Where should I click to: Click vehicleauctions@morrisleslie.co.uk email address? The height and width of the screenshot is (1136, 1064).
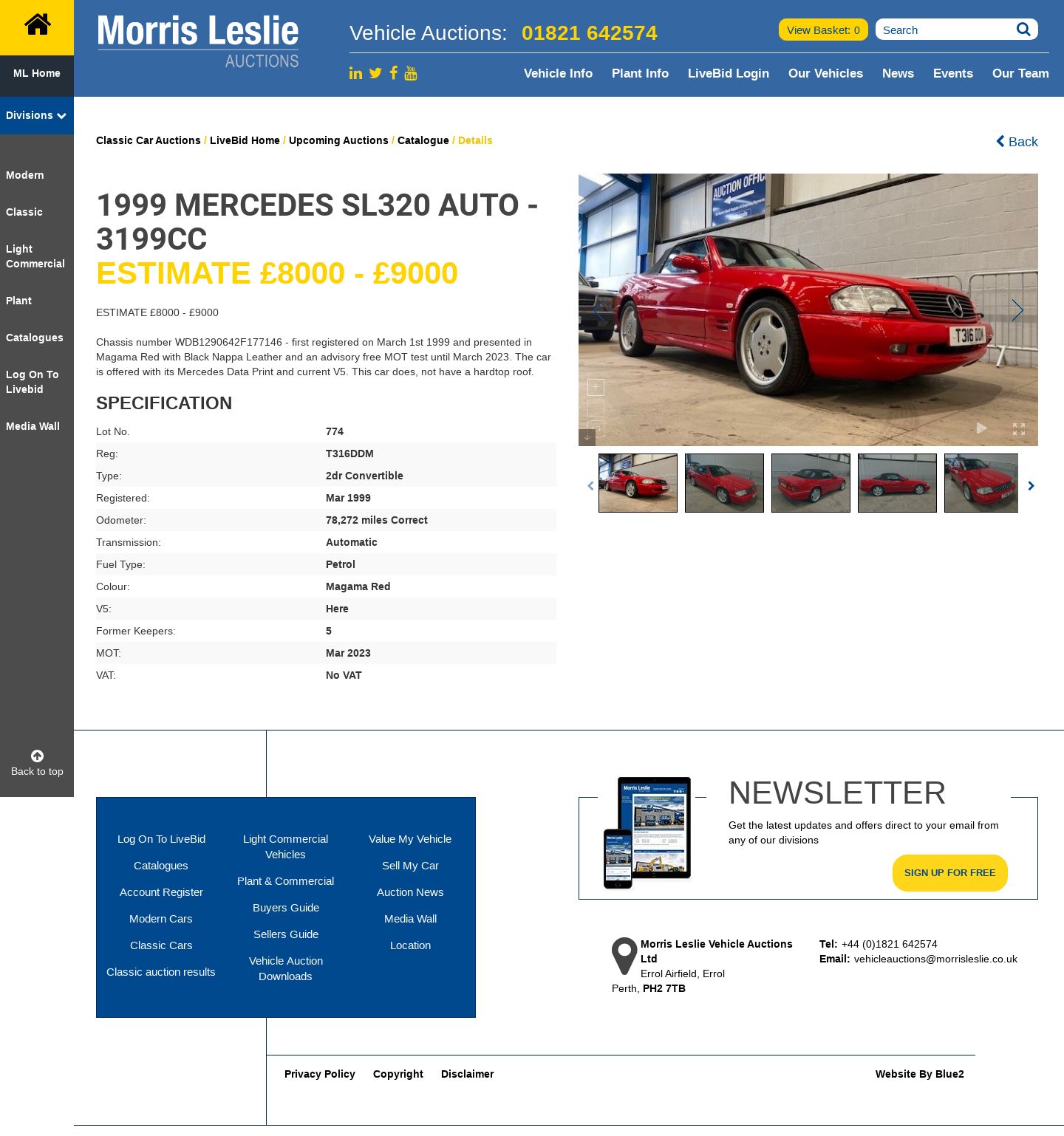(x=935, y=959)
